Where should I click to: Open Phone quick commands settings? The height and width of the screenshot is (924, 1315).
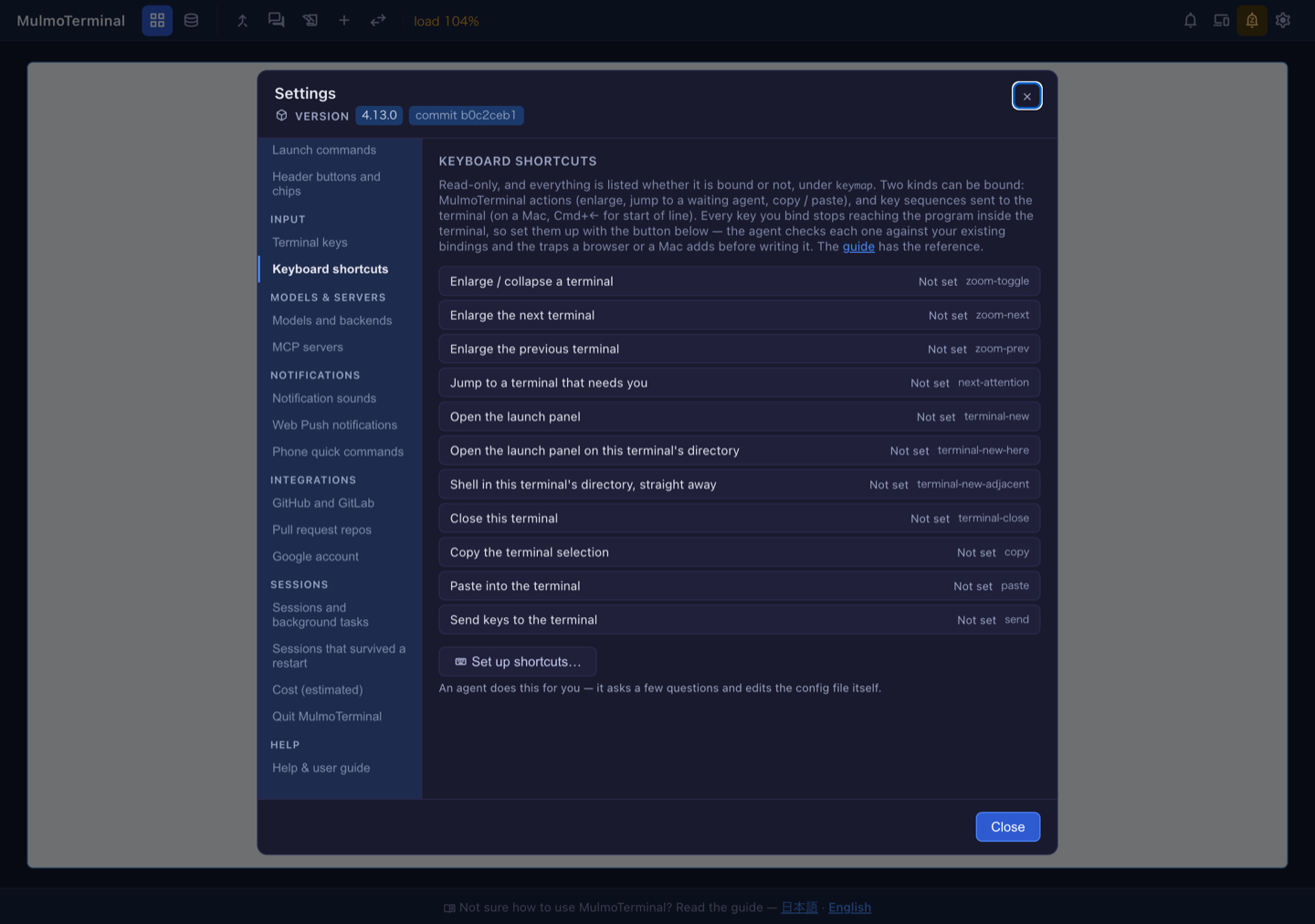[340, 452]
